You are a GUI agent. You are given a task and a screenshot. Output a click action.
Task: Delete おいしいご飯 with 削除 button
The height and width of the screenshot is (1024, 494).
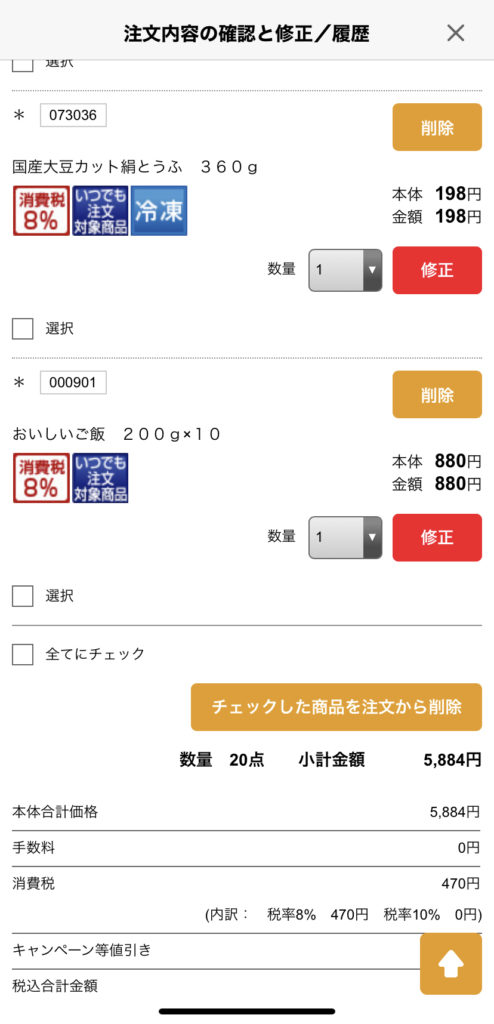tap(437, 394)
